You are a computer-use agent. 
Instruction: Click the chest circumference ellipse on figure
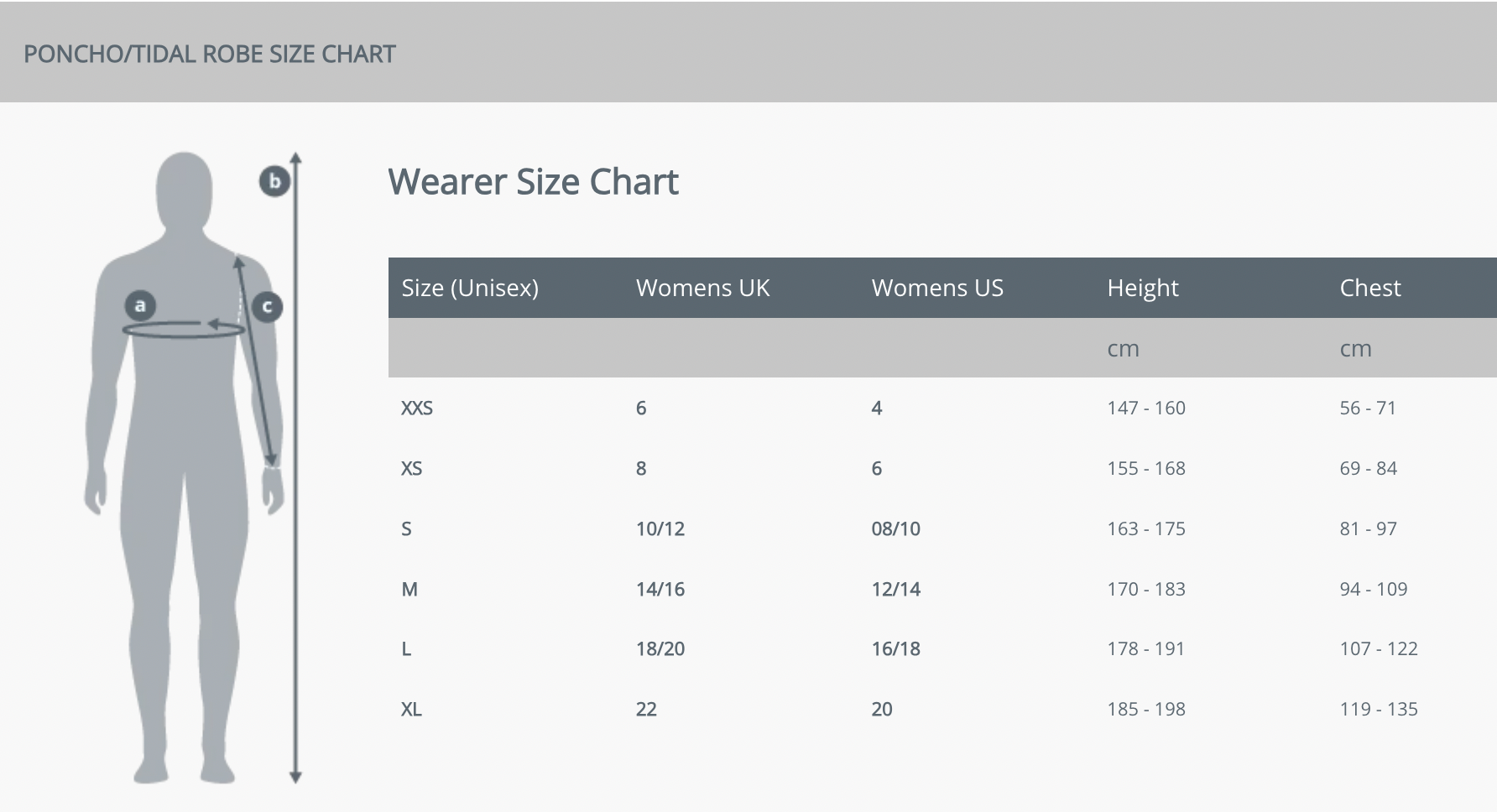click(183, 331)
